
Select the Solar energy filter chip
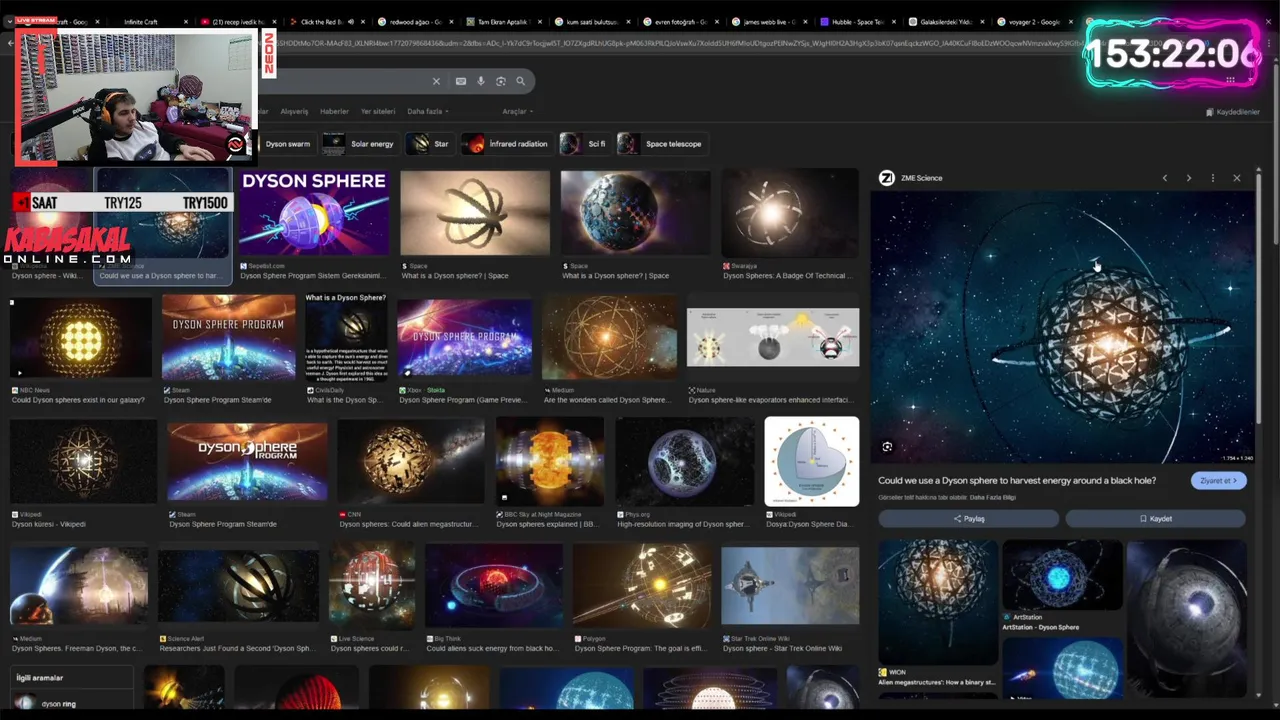point(359,144)
